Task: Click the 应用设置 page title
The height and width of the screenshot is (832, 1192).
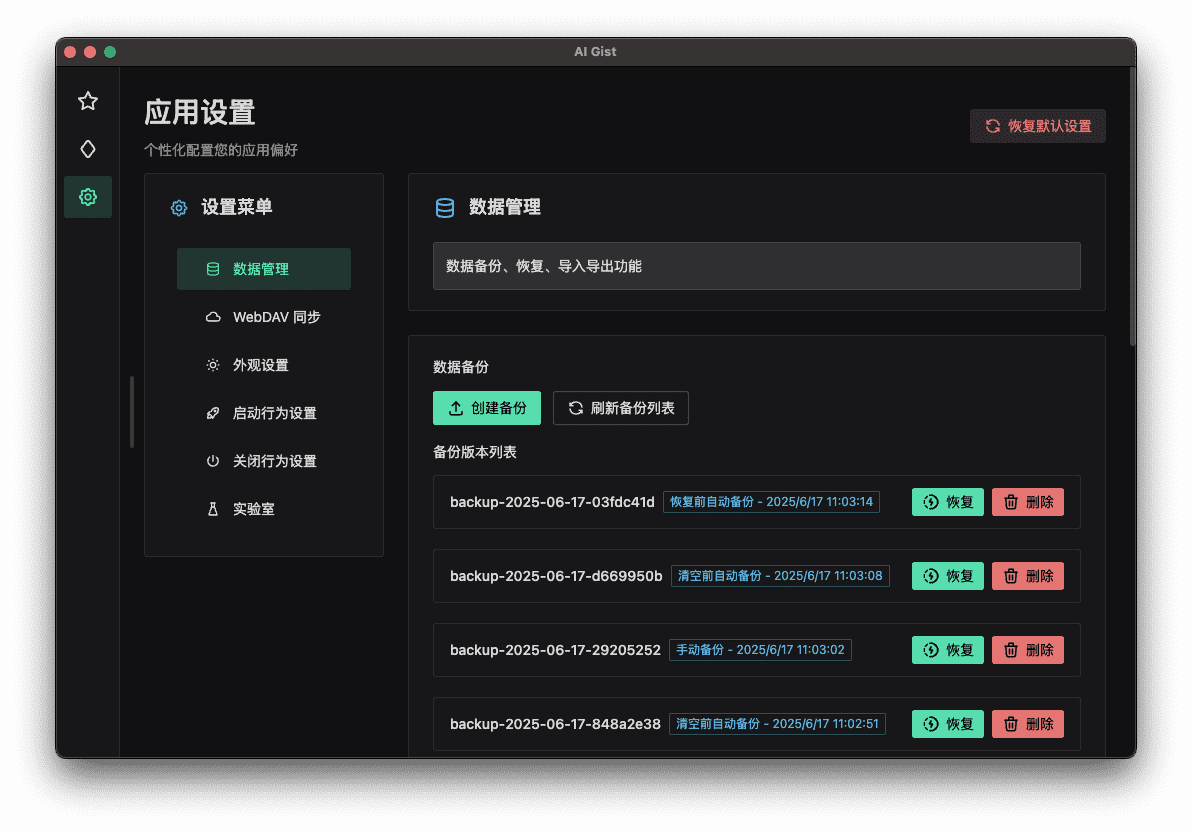Action: coord(199,113)
